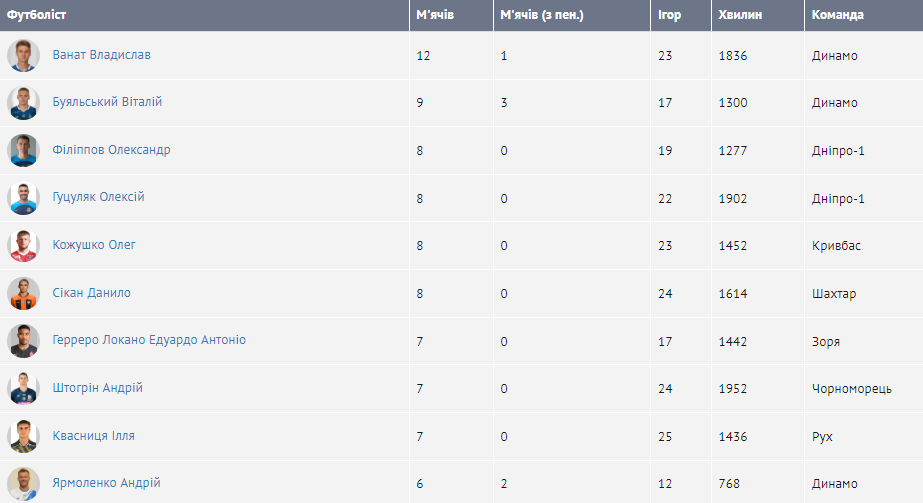The height and width of the screenshot is (503, 923).
Task: Open Ванат Владислав player profile link
Action: (102, 55)
